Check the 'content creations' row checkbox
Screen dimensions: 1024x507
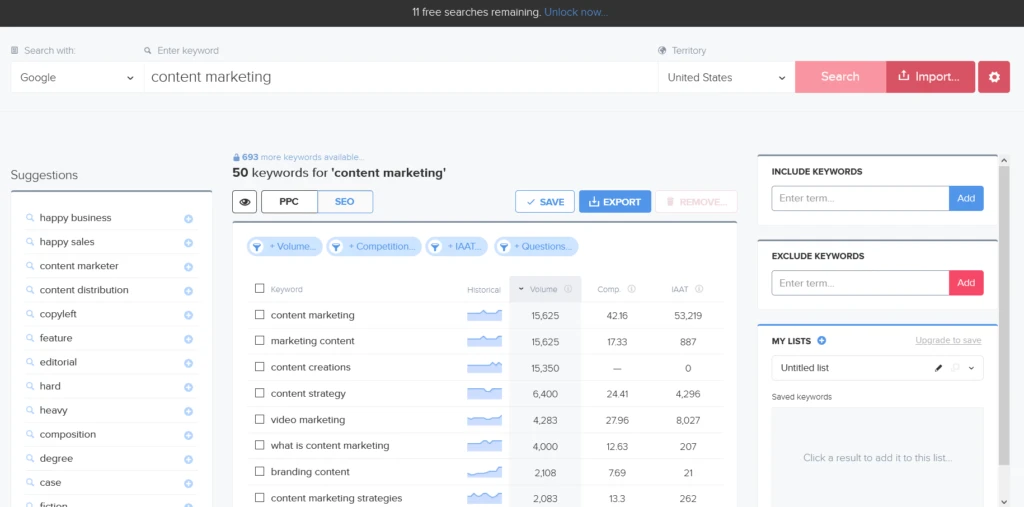pyautogui.click(x=259, y=367)
